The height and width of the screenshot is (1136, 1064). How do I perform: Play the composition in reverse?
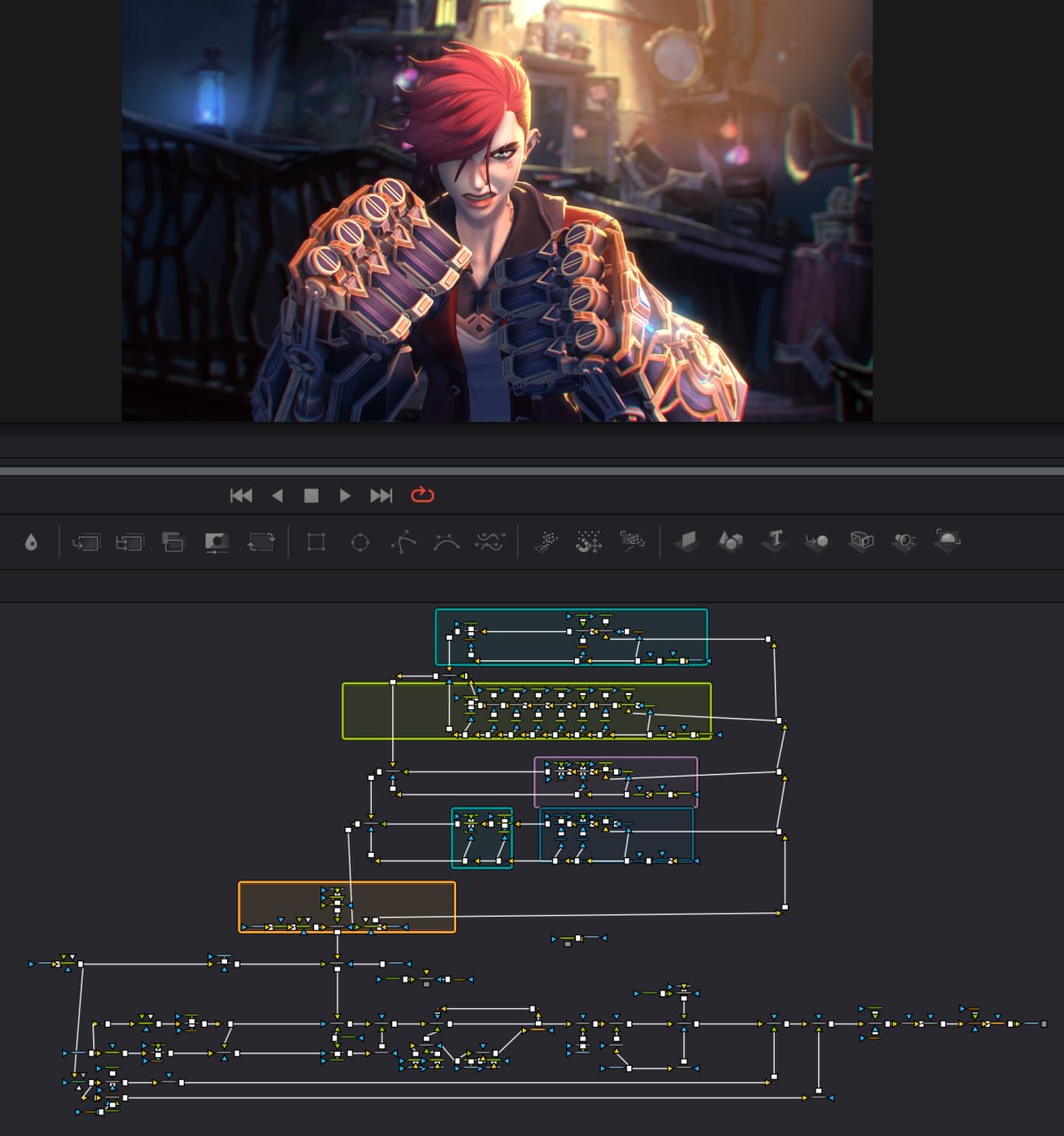277,495
